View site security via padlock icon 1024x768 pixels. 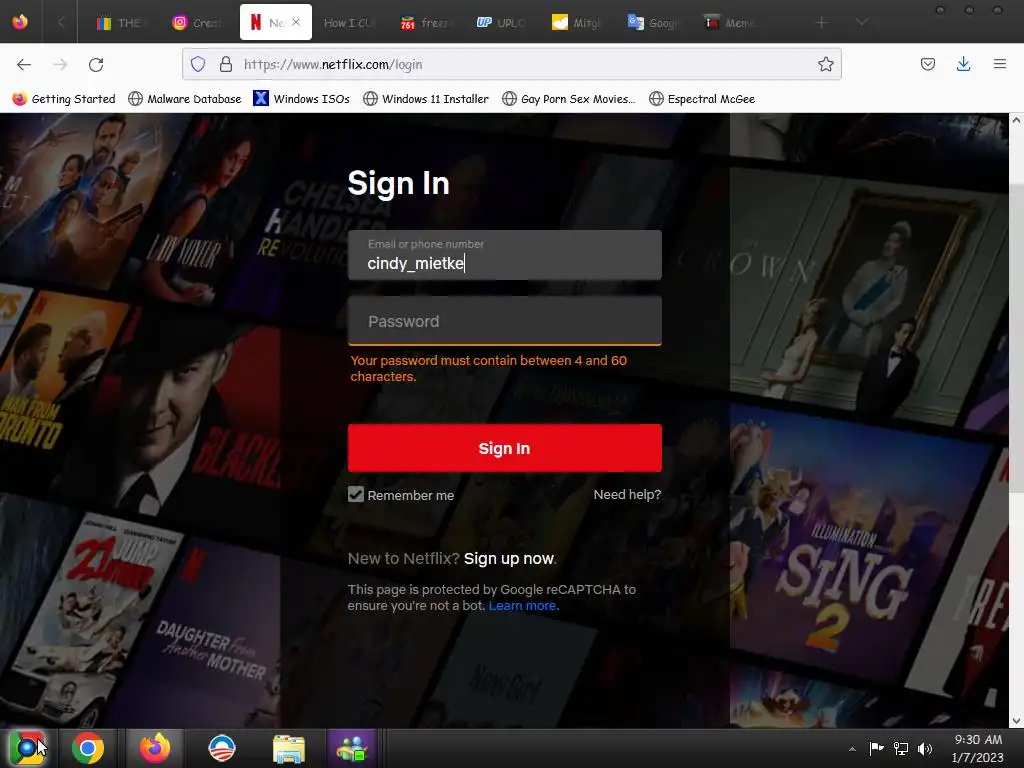click(226, 64)
